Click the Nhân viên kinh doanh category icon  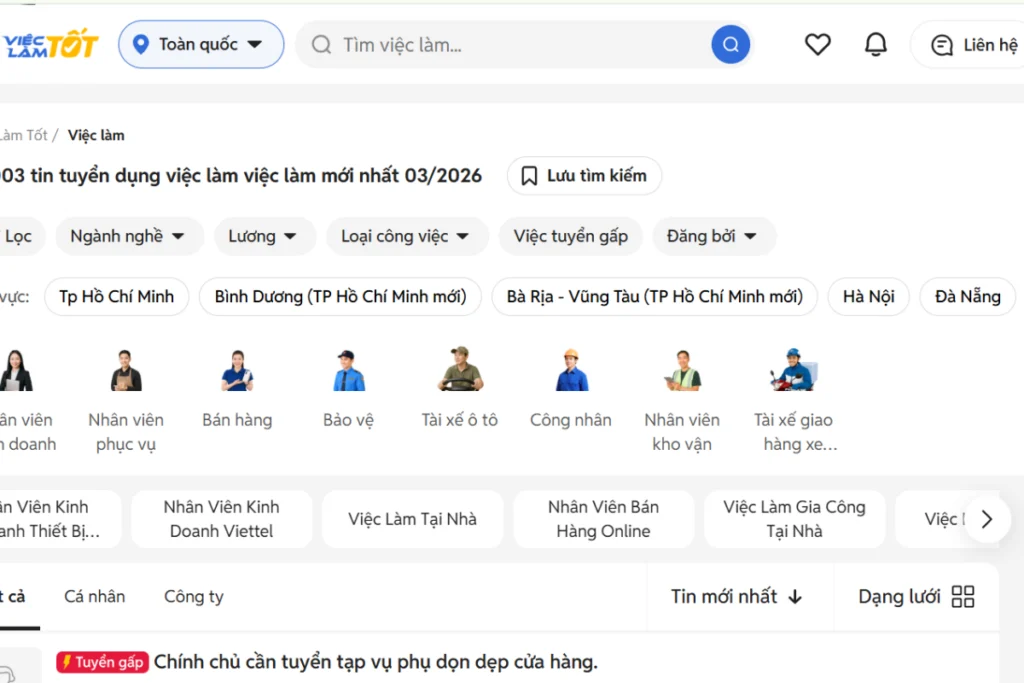pyautogui.click(x=16, y=371)
